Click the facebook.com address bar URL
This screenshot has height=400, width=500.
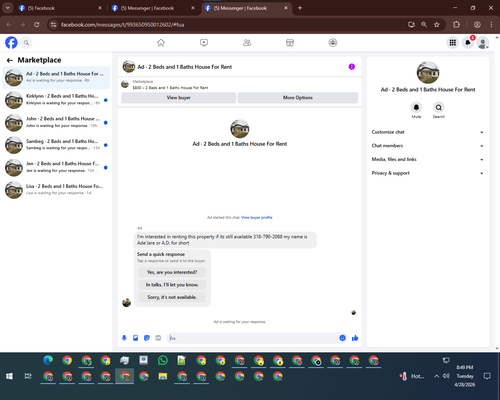tap(123, 25)
